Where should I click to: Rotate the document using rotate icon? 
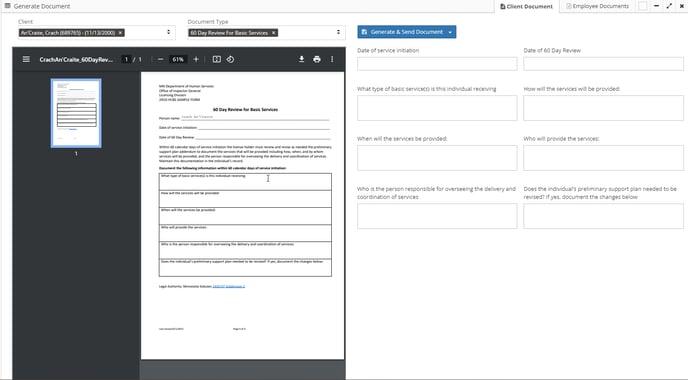(230, 59)
